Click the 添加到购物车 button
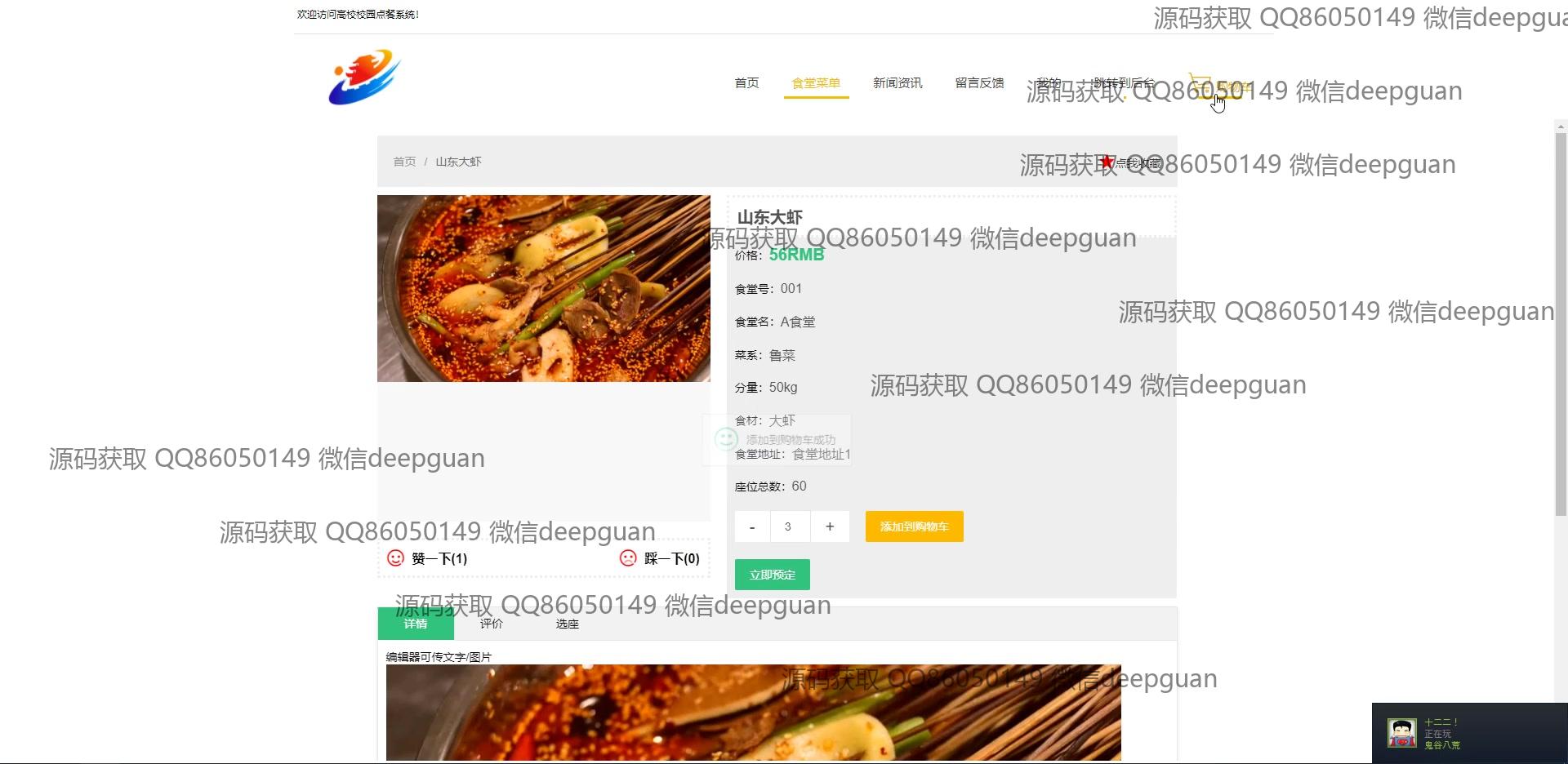 pyautogui.click(x=913, y=526)
